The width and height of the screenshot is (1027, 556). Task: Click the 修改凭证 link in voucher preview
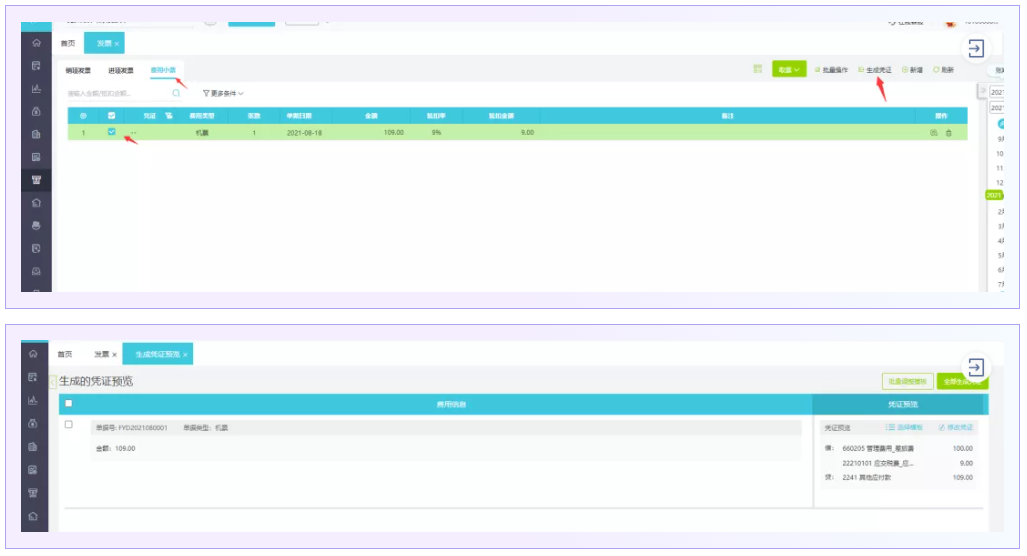[956, 427]
